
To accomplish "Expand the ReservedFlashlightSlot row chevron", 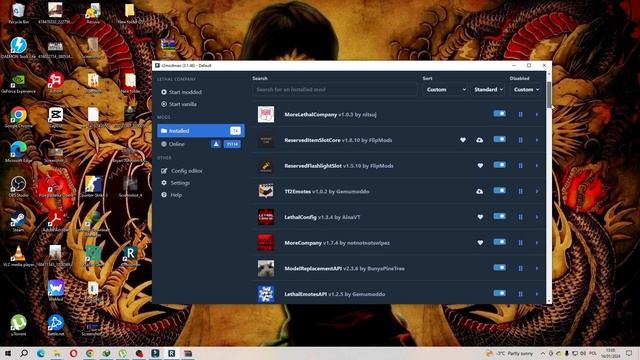I will tap(537, 166).
